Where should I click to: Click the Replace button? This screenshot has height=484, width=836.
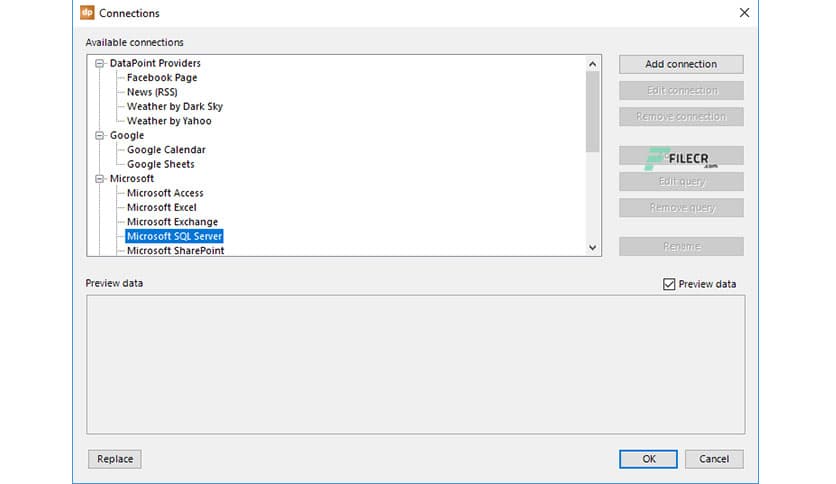click(115, 459)
